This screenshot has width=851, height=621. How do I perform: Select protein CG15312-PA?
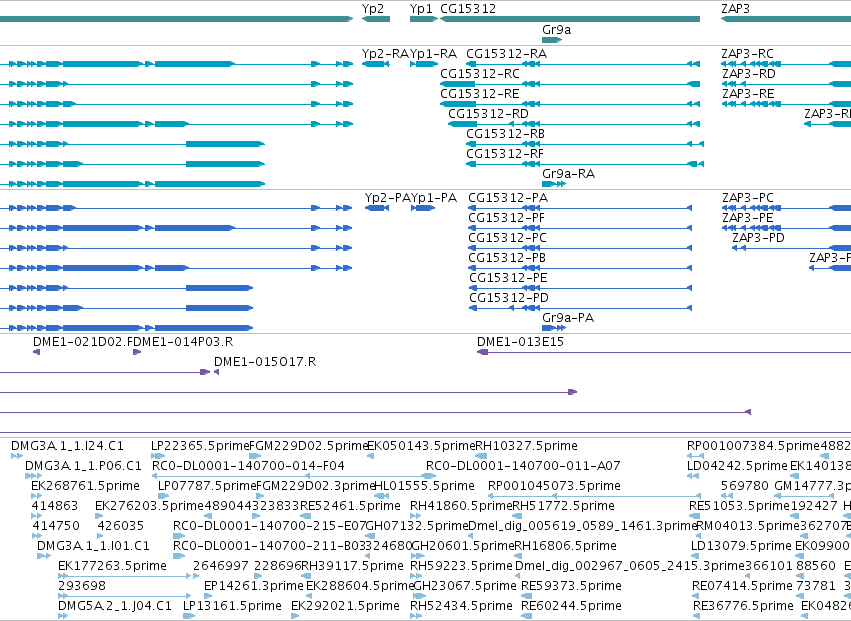point(508,198)
